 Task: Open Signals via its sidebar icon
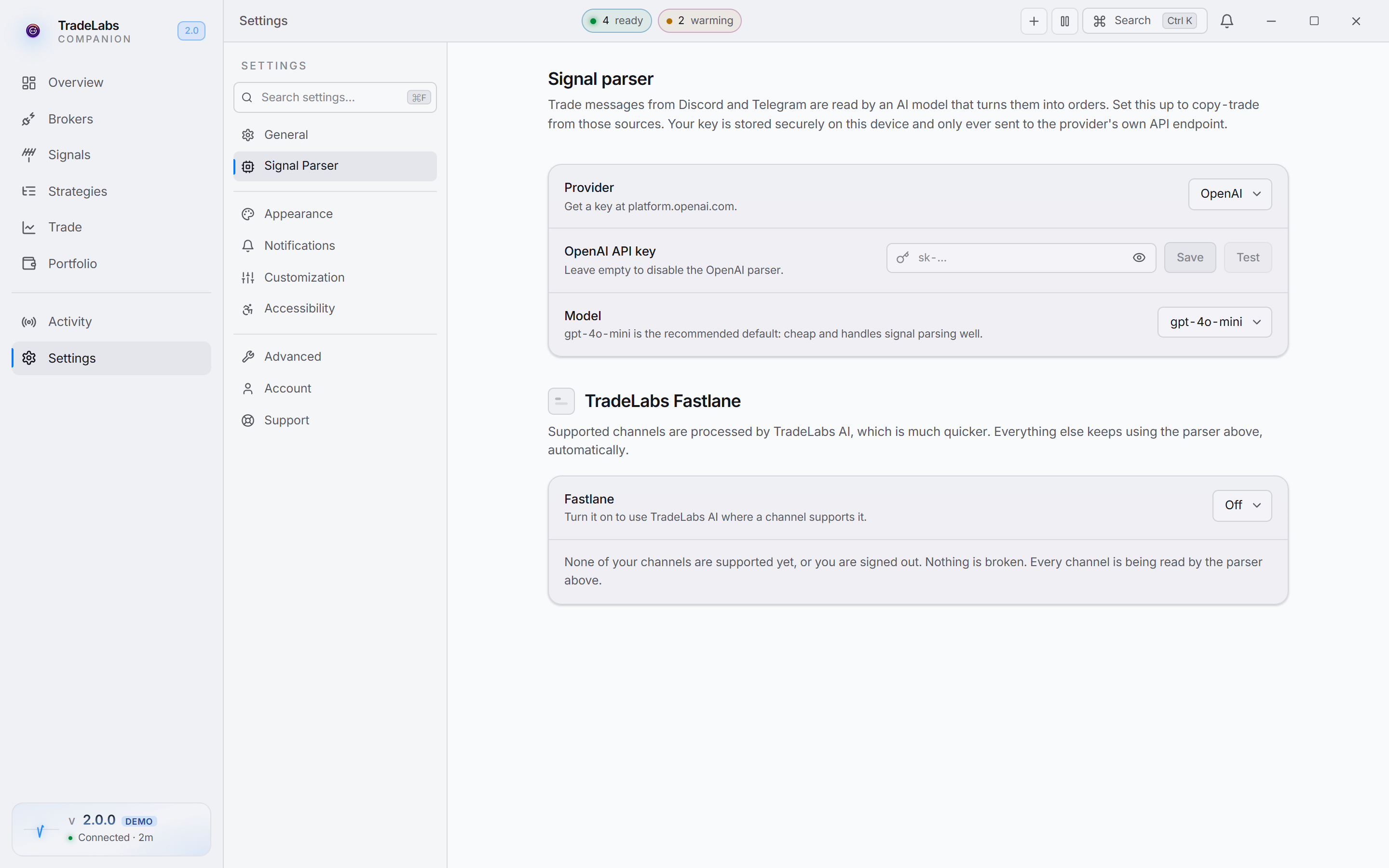(29, 155)
